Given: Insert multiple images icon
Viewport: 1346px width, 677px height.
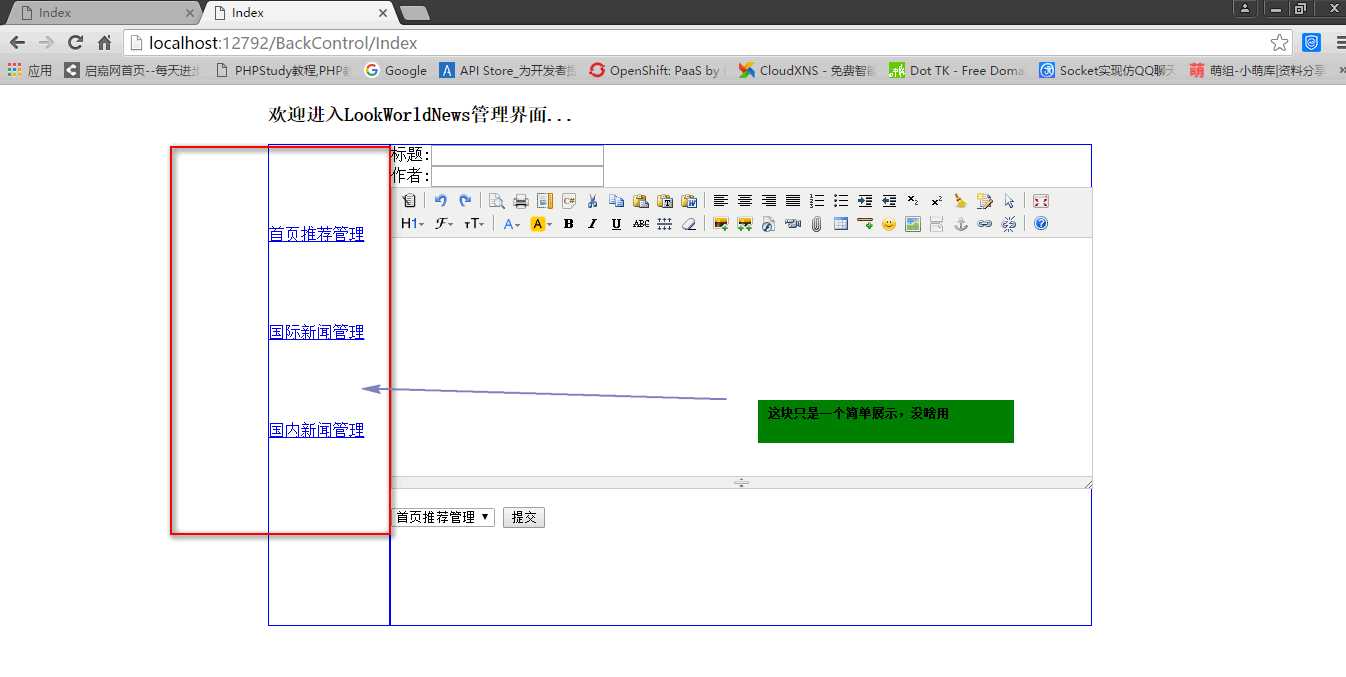Looking at the screenshot, I should point(745,224).
